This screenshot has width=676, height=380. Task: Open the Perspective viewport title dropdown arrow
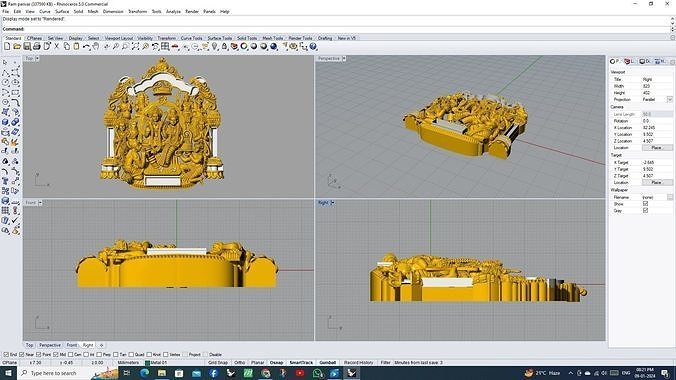tap(344, 58)
